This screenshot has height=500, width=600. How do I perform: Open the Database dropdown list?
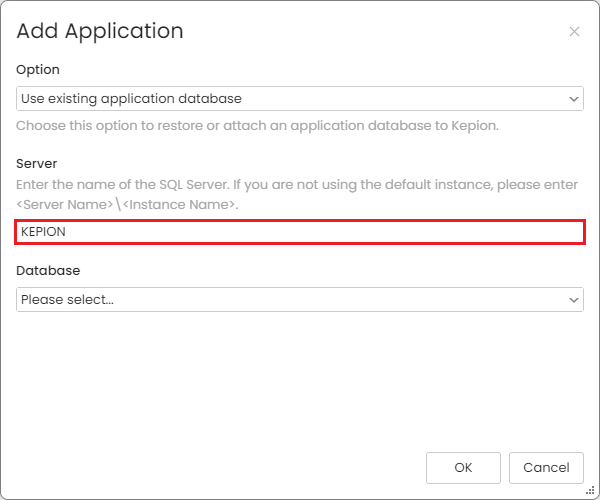(x=299, y=299)
